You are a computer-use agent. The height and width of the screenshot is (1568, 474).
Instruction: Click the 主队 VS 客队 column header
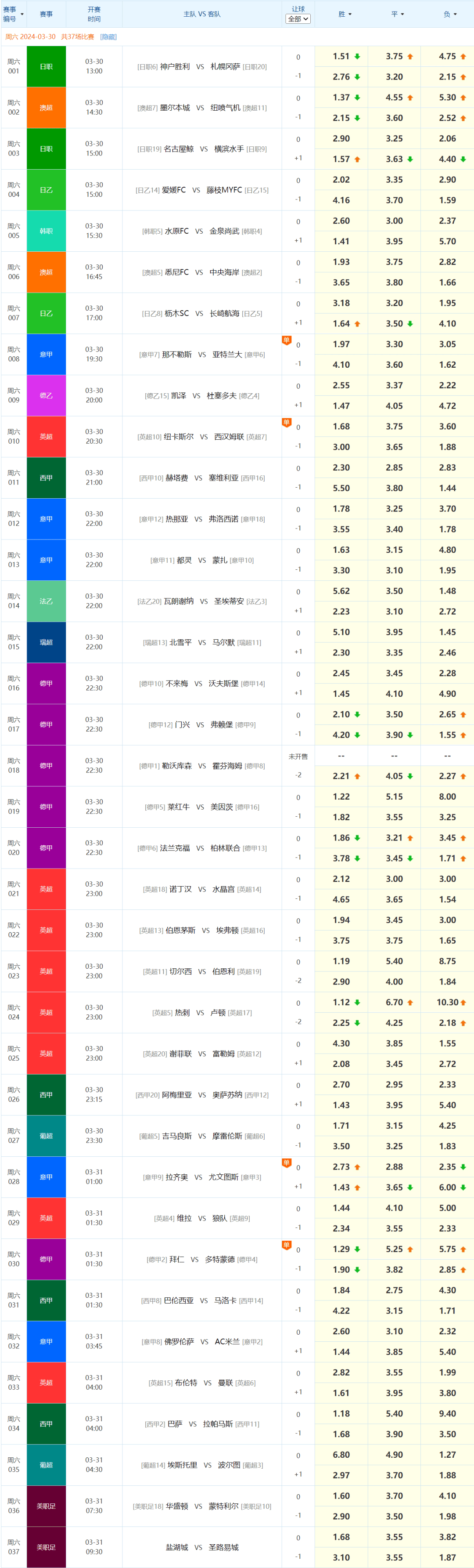point(202,14)
